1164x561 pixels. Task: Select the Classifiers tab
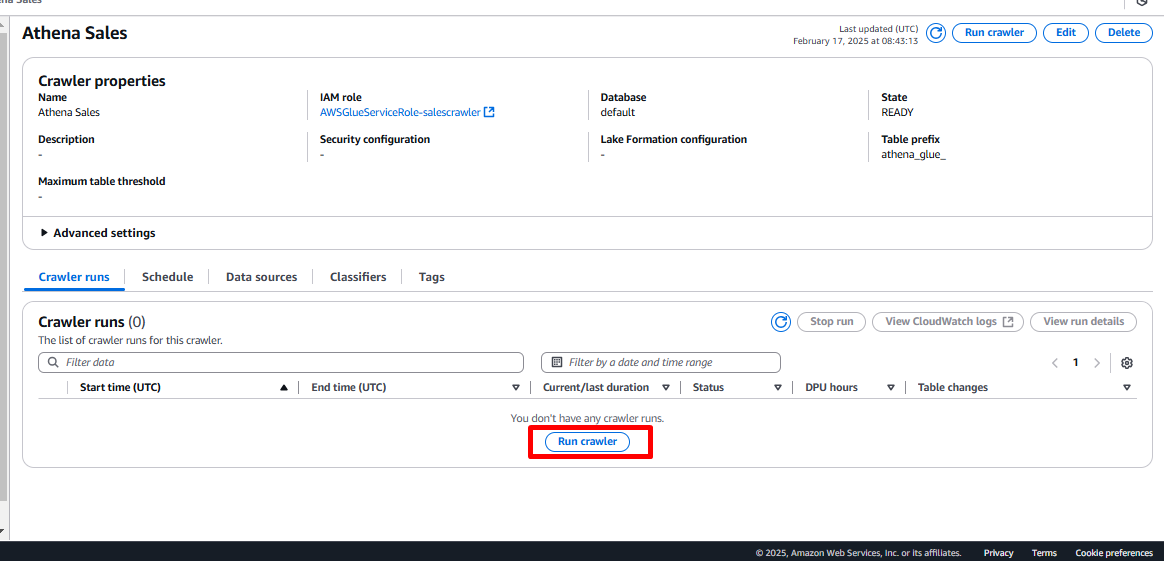click(358, 277)
